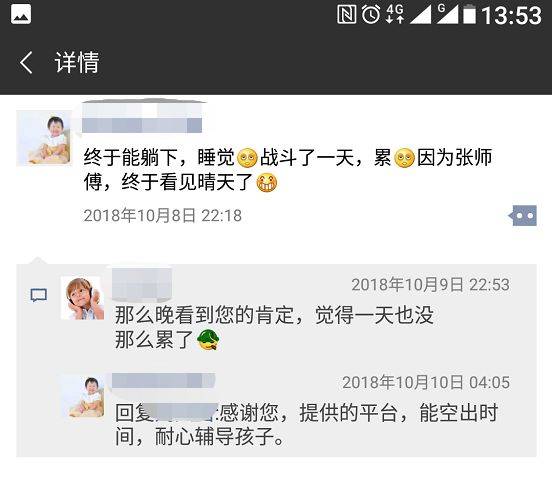Tap the baby avatar in the reply comment
Viewport: 552px width, 478px height.
[82, 397]
